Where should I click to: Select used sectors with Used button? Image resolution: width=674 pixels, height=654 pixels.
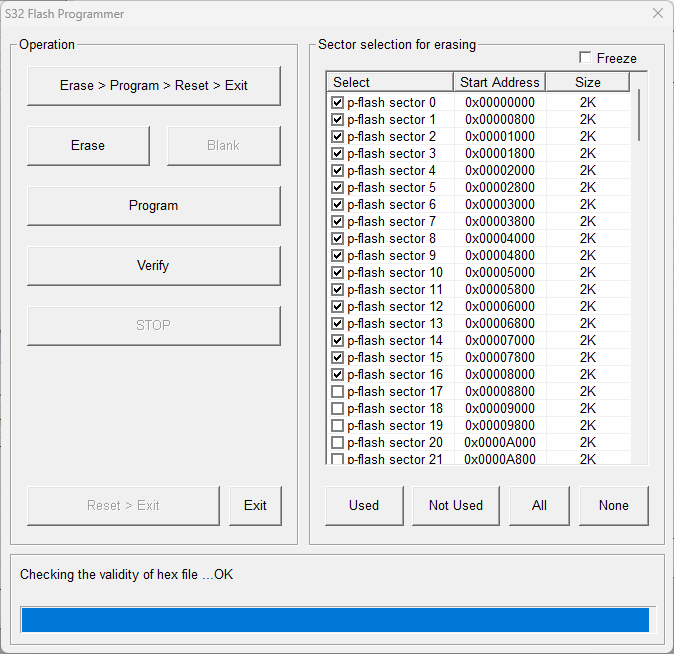pos(364,506)
